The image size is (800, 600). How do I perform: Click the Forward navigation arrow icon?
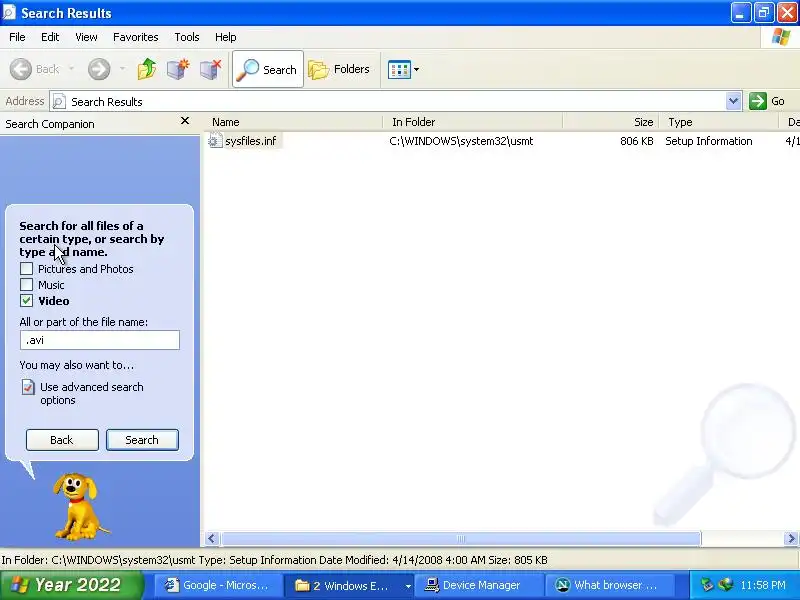point(98,69)
